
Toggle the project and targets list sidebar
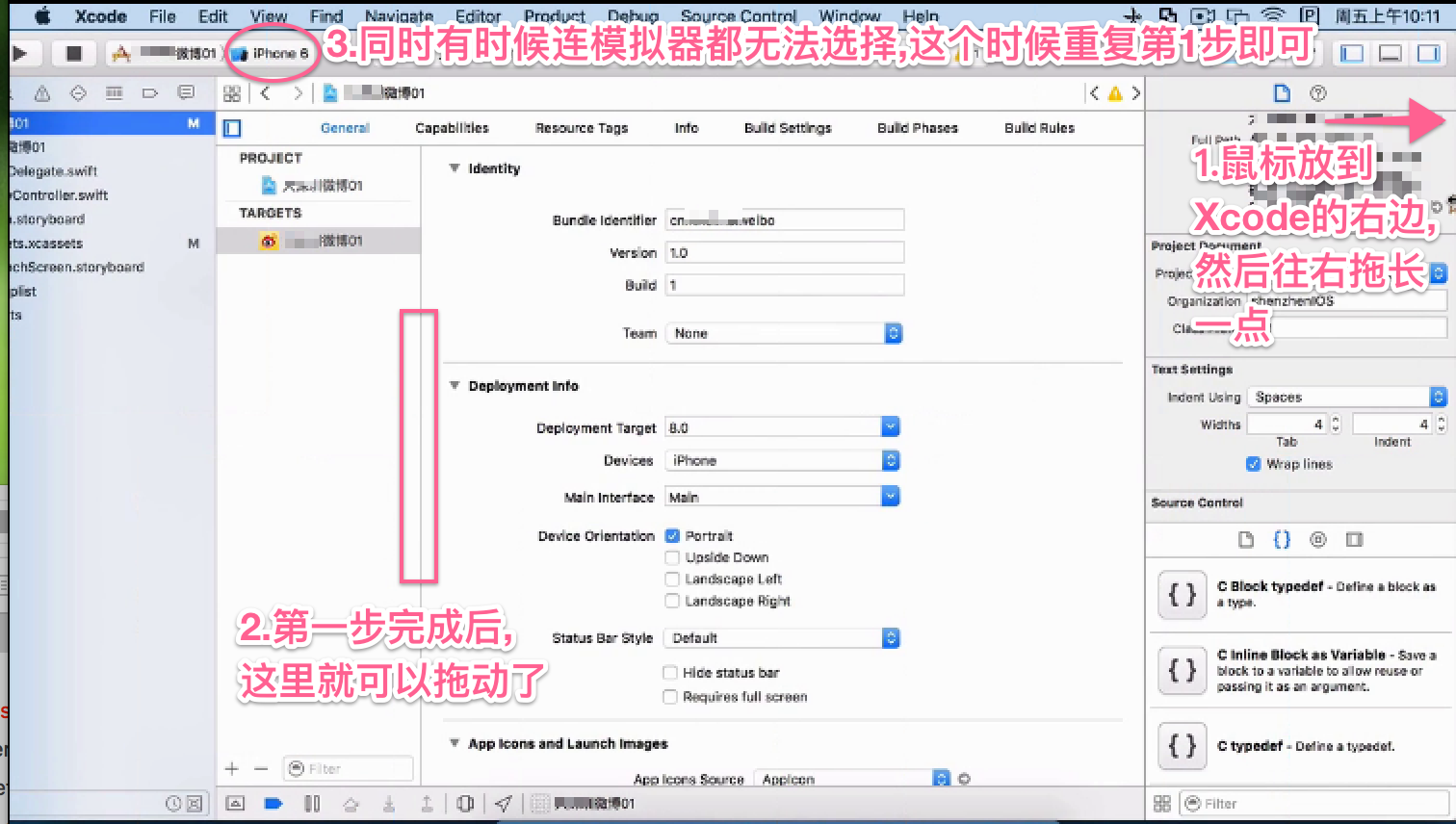tap(232, 128)
